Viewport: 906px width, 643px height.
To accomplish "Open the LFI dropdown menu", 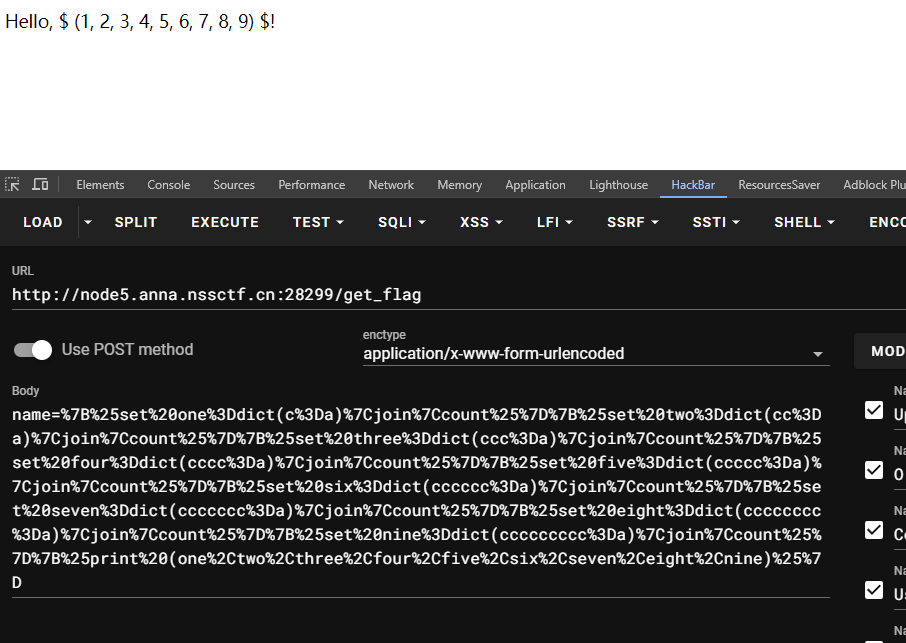I will 554,222.
